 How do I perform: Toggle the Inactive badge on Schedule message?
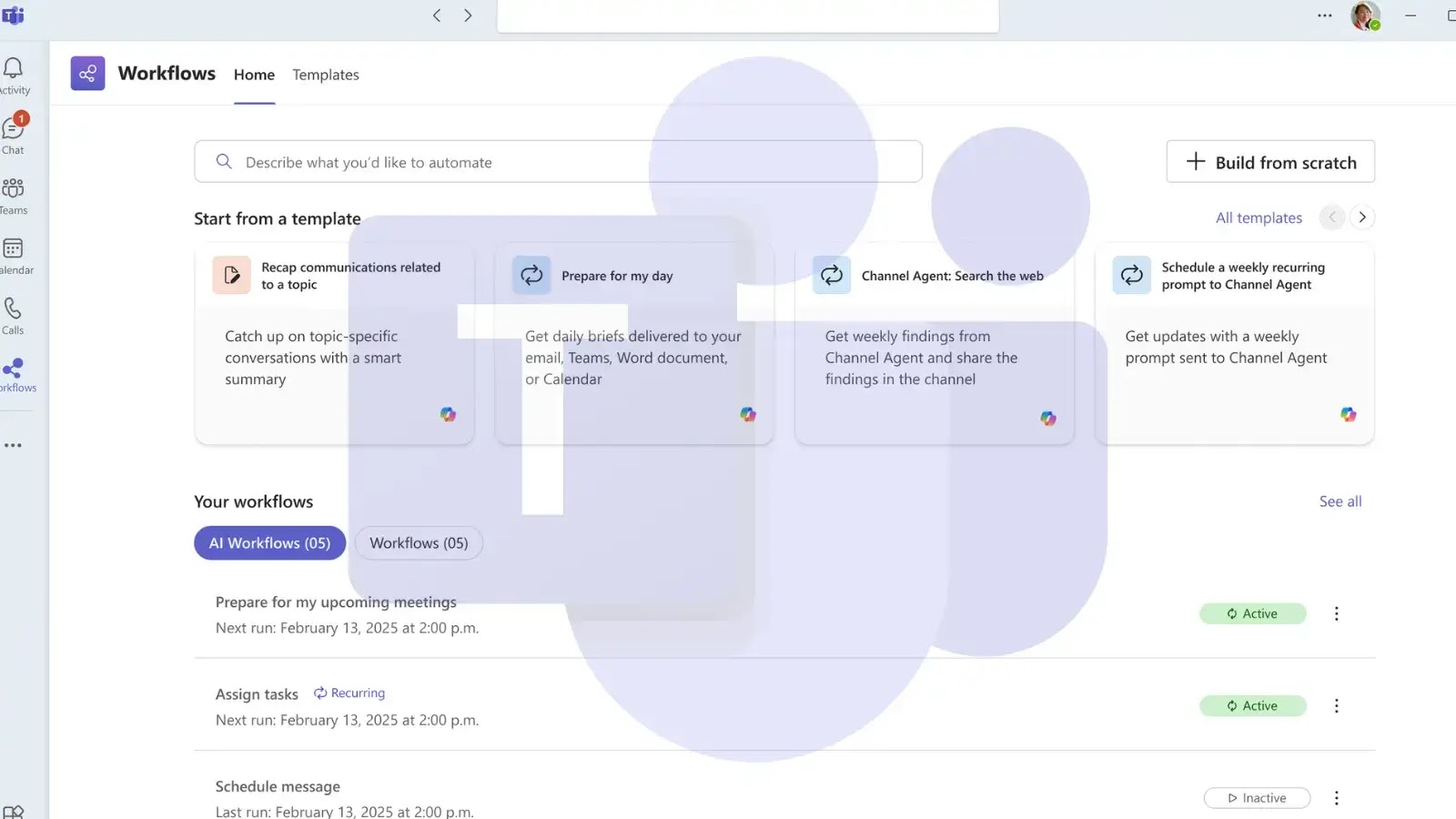tap(1257, 797)
